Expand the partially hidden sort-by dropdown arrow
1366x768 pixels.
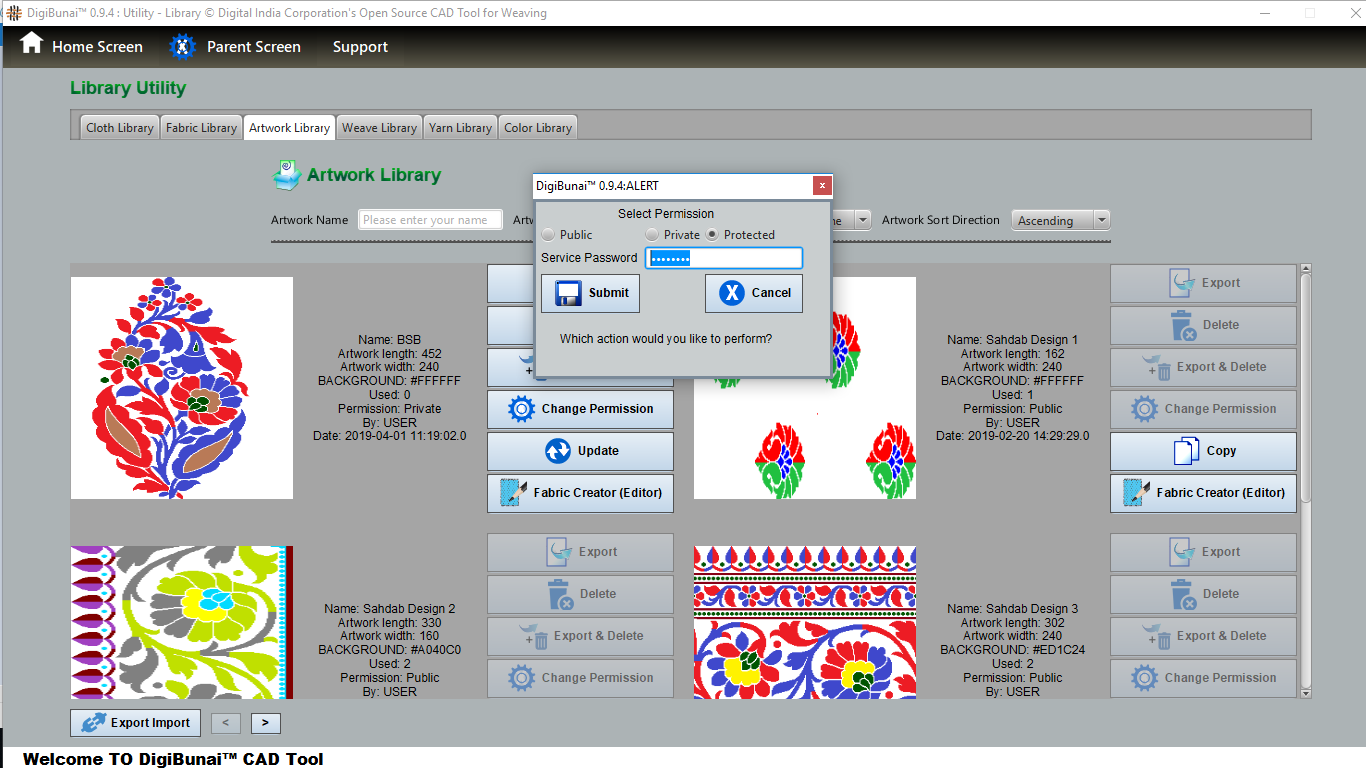point(862,220)
